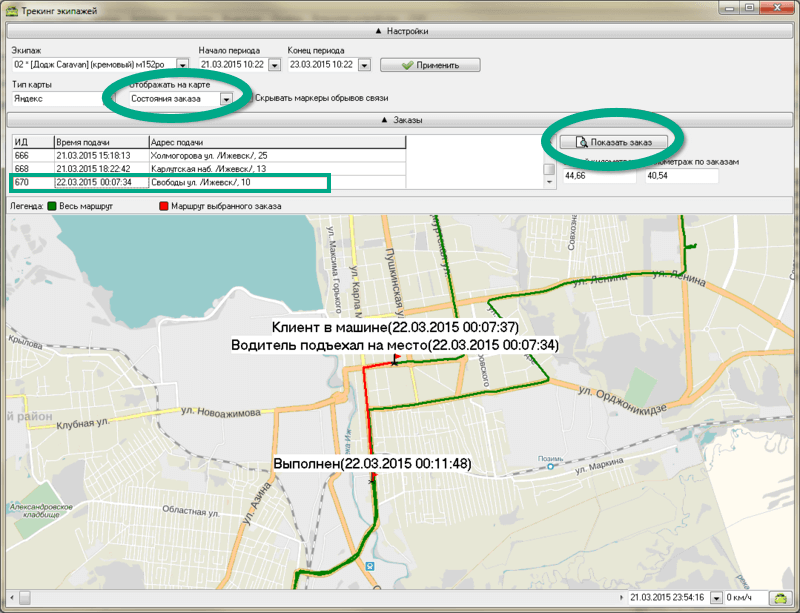Viewport: 800px width, 613px height.
Task: Click the green Весь маршрут legend square
Action: [x=50, y=206]
